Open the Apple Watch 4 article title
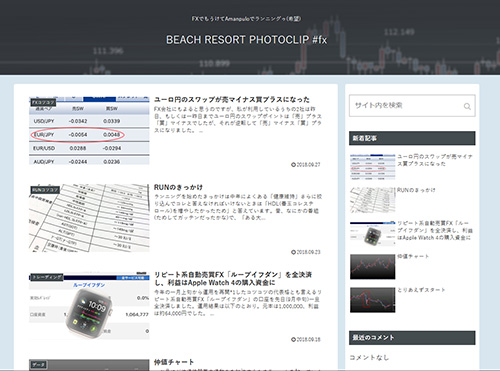Viewport: 500px width, 371px height. coord(233,279)
